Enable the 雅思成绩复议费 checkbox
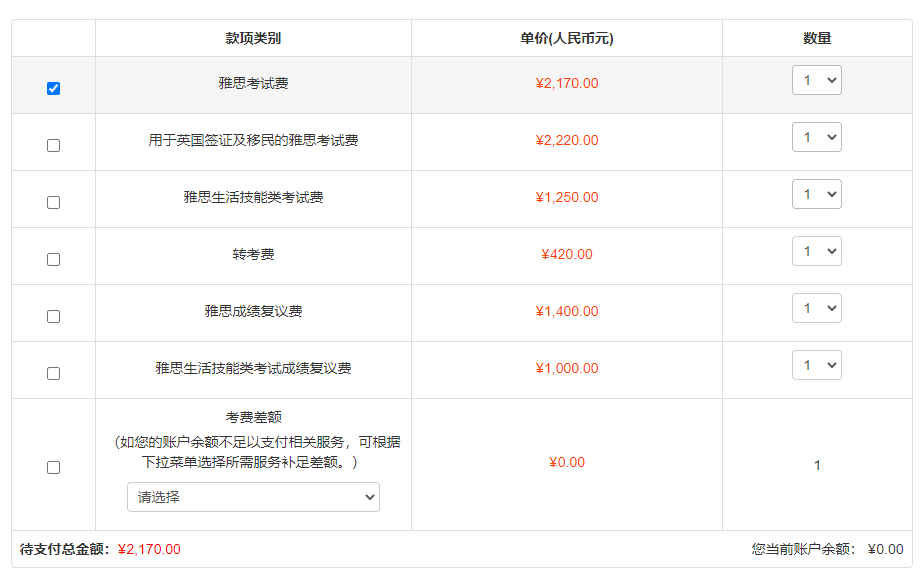 [x=53, y=316]
